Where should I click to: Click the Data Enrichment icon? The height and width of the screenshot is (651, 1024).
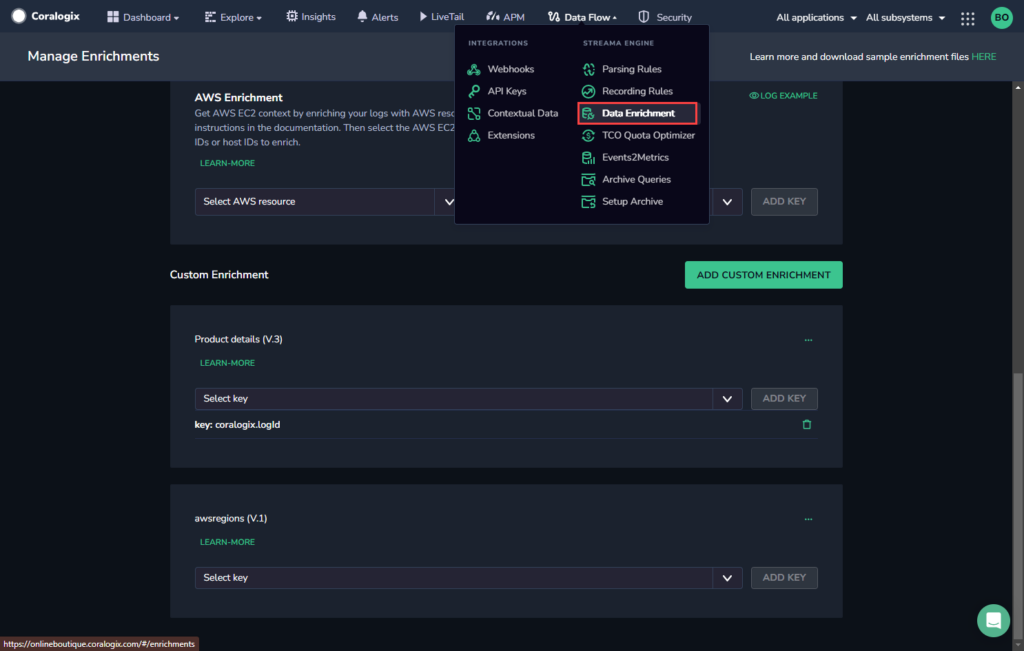click(x=588, y=114)
